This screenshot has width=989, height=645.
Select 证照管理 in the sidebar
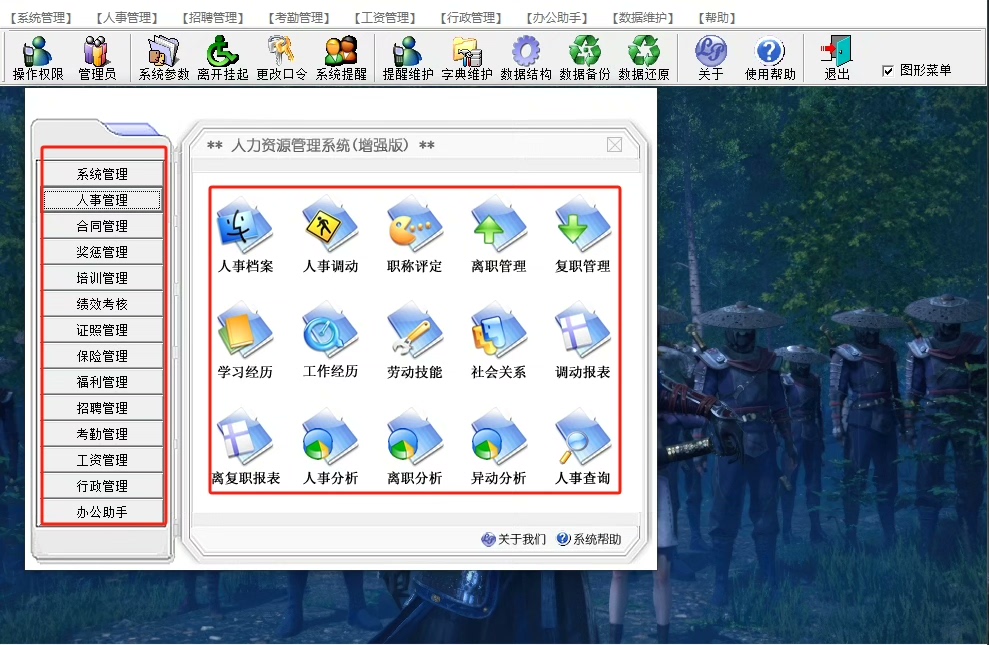pyautogui.click(x=102, y=330)
